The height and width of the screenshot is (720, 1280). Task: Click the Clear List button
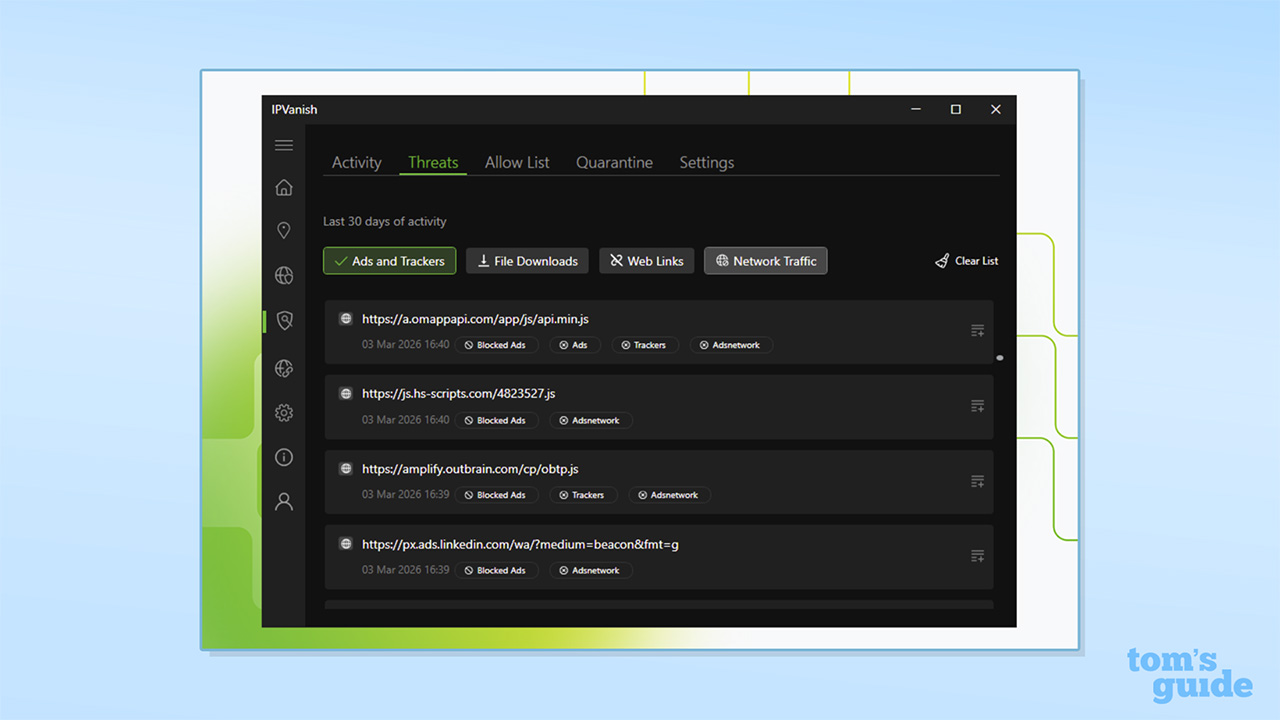pyautogui.click(x=975, y=260)
